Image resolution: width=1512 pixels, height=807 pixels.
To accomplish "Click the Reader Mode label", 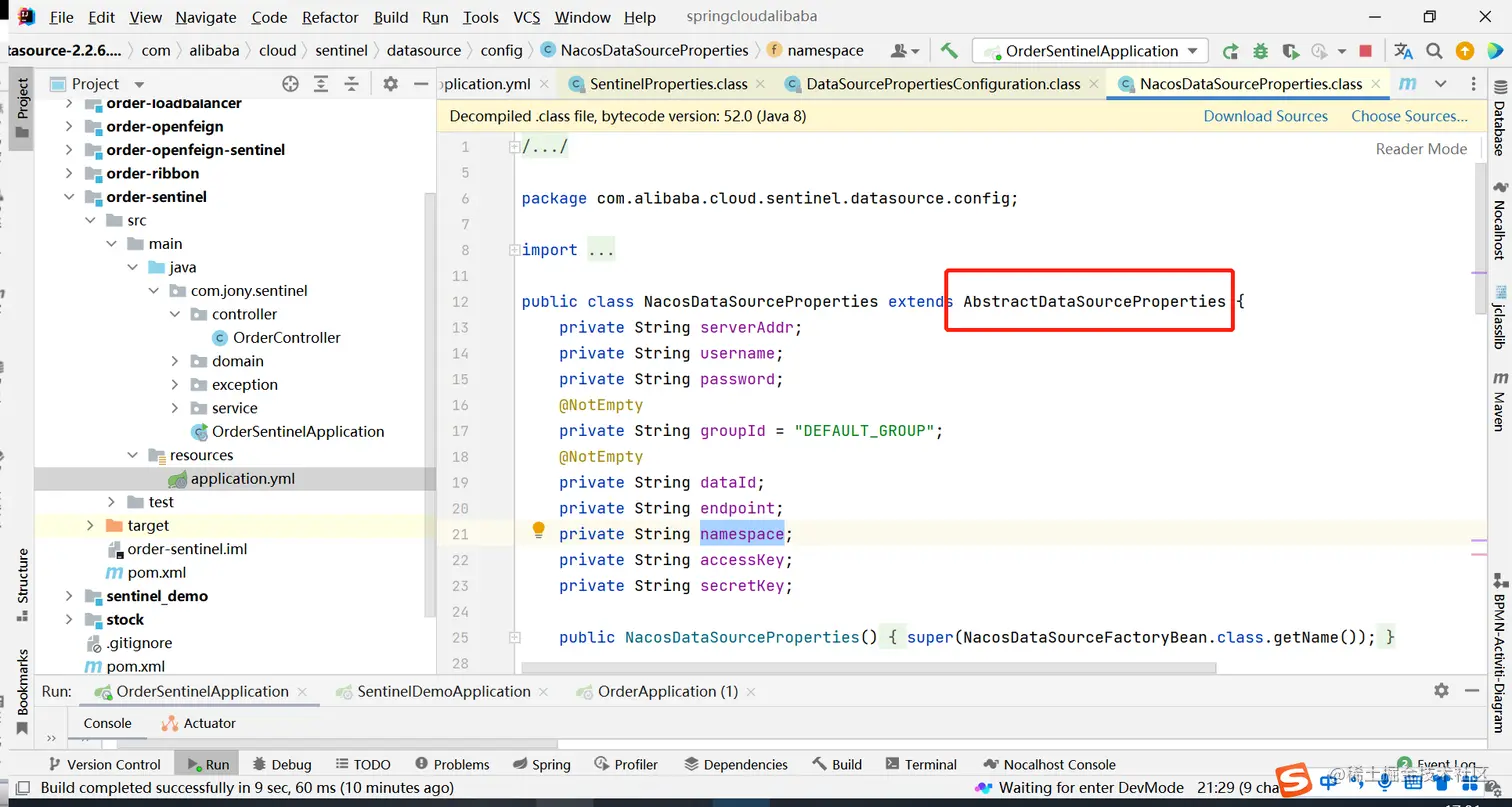I will click(x=1421, y=149).
